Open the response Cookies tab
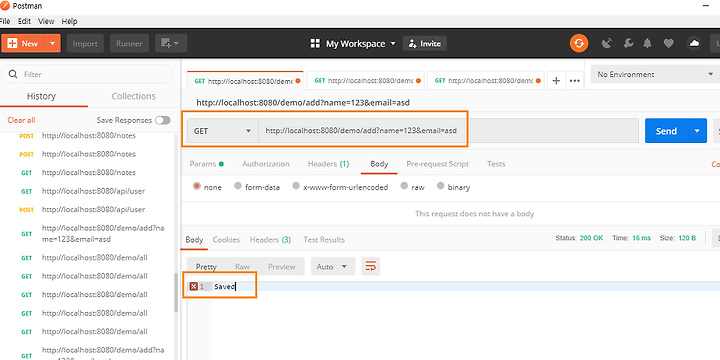The width and height of the screenshot is (720, 360). [x=226, y=239]
